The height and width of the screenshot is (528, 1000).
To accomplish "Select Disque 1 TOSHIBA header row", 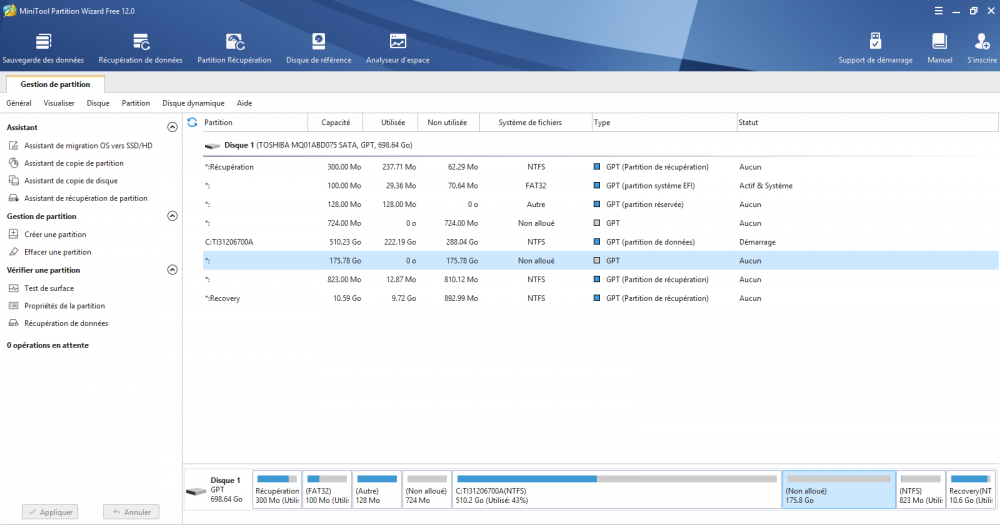I will tap(600, 145).
